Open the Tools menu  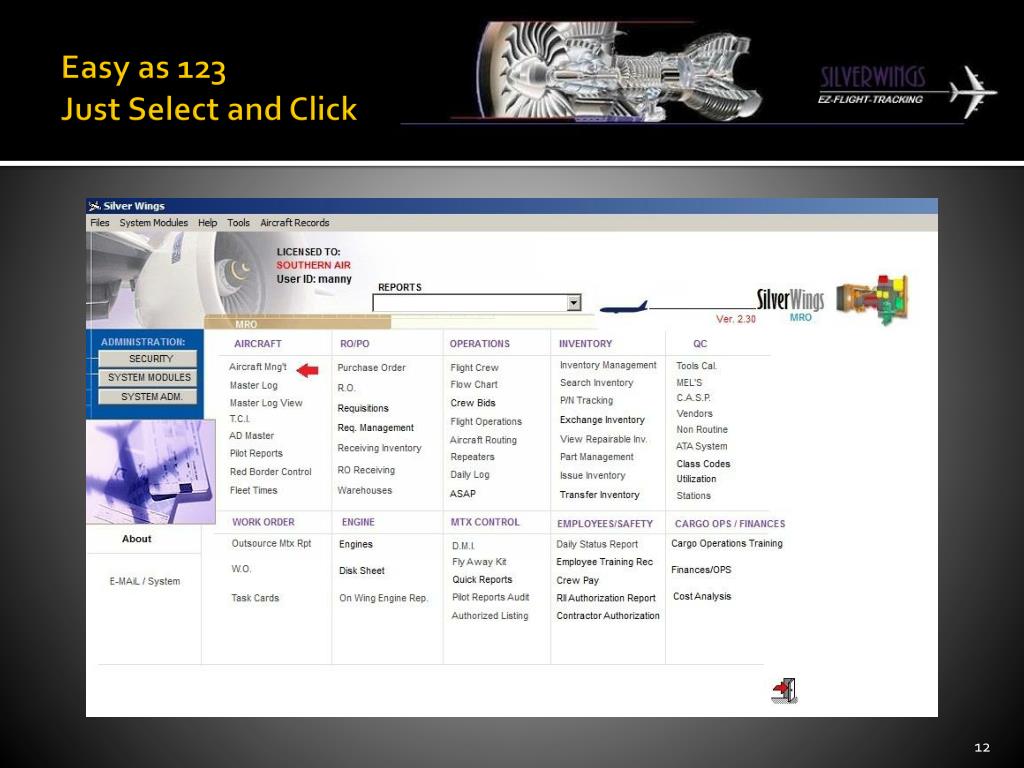pos(238,223)
